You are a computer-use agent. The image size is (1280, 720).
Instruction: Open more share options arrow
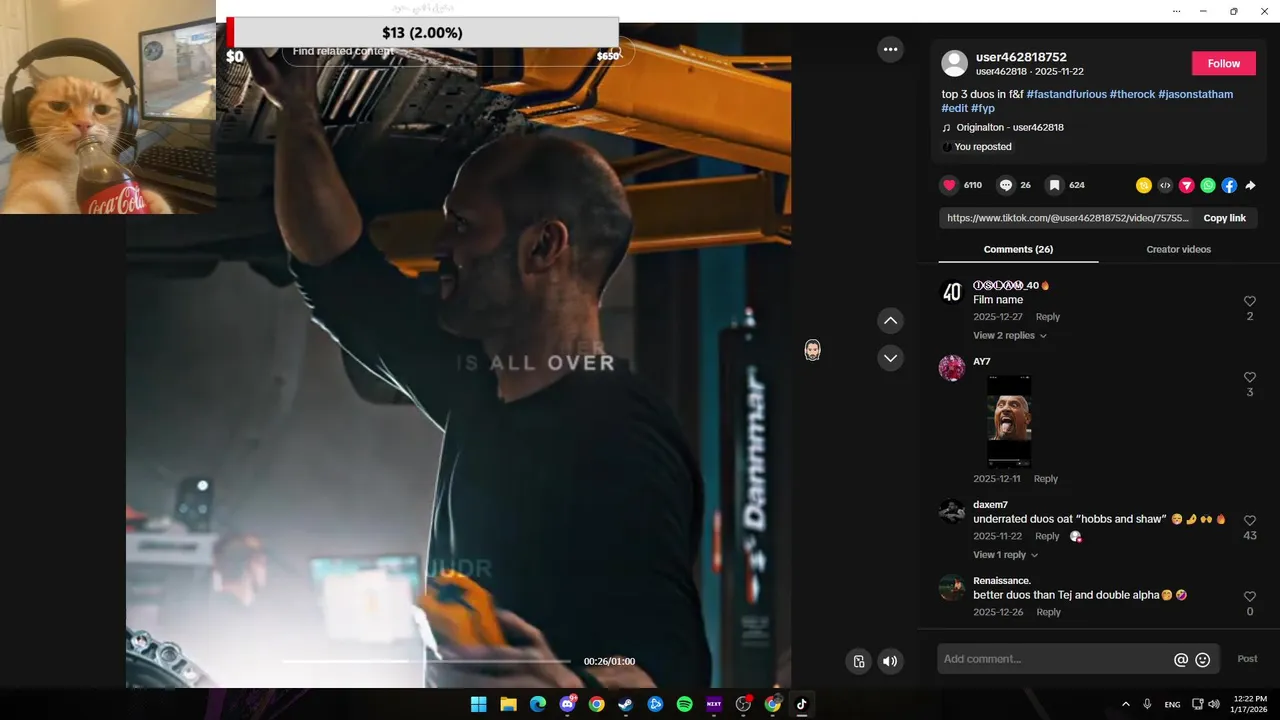[1250, 185]
